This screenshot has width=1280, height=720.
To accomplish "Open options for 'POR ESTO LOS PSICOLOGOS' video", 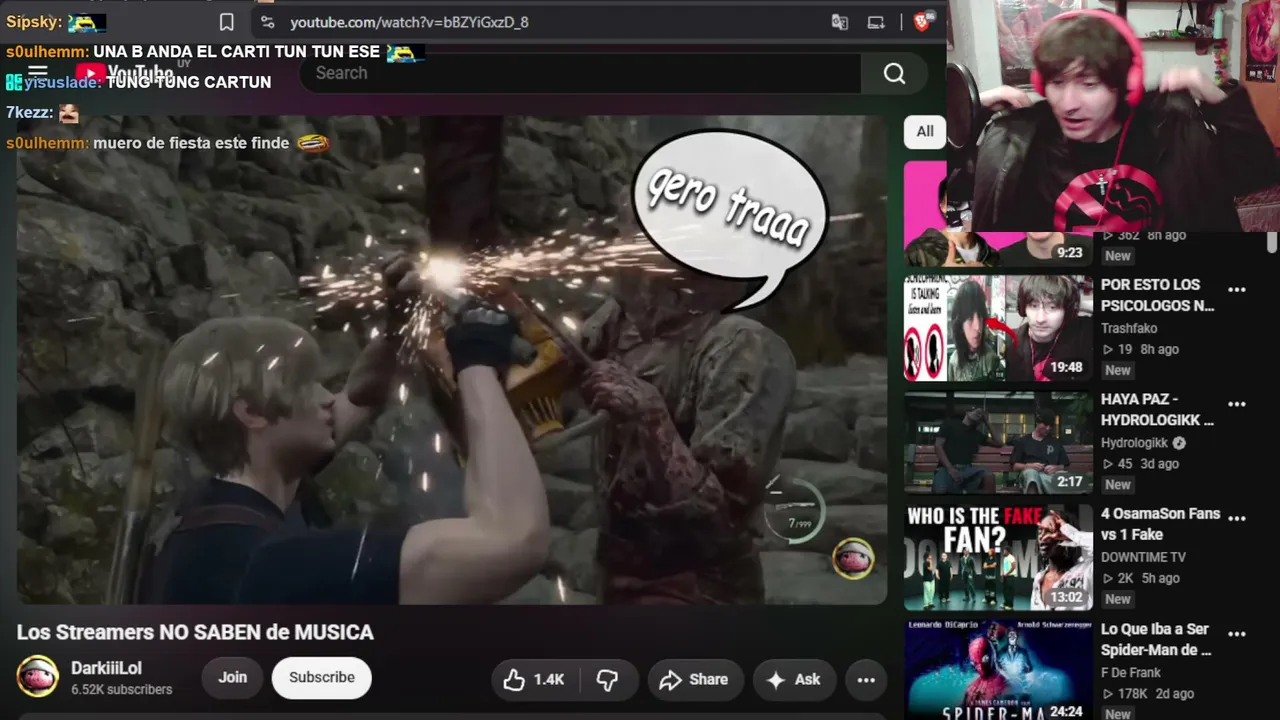I will click(1237, 290).
